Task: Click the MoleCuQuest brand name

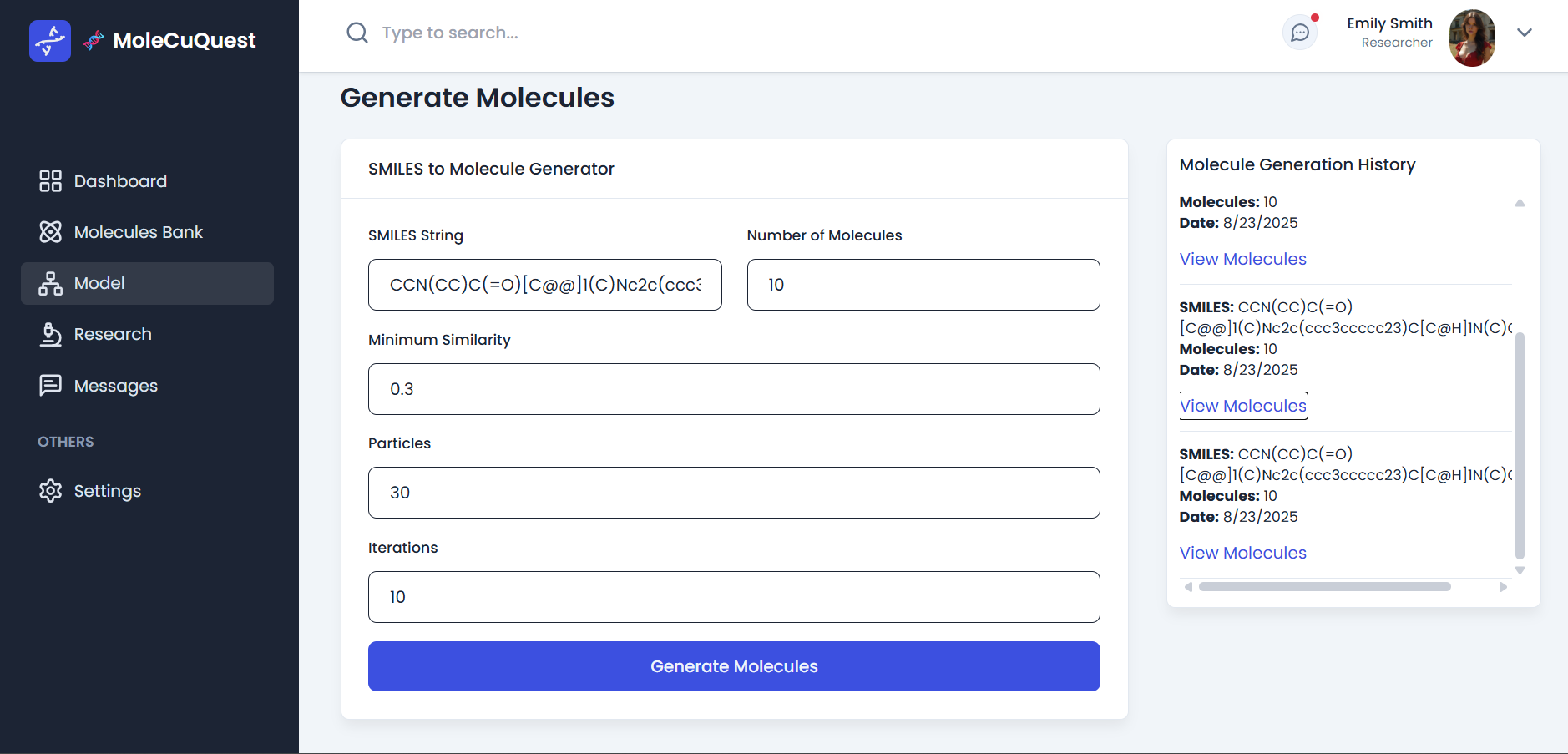Action: [x=185, y=40]
